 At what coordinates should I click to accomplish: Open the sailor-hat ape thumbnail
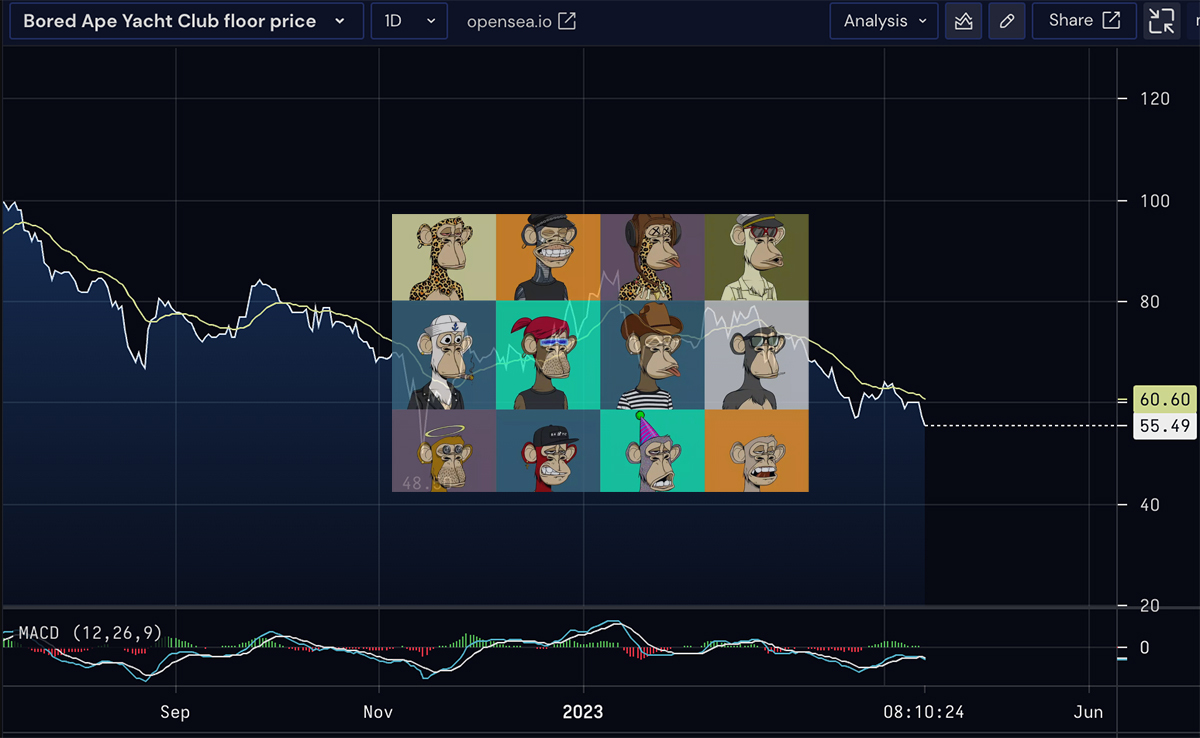pyautogui.click(x=444, y=355)
